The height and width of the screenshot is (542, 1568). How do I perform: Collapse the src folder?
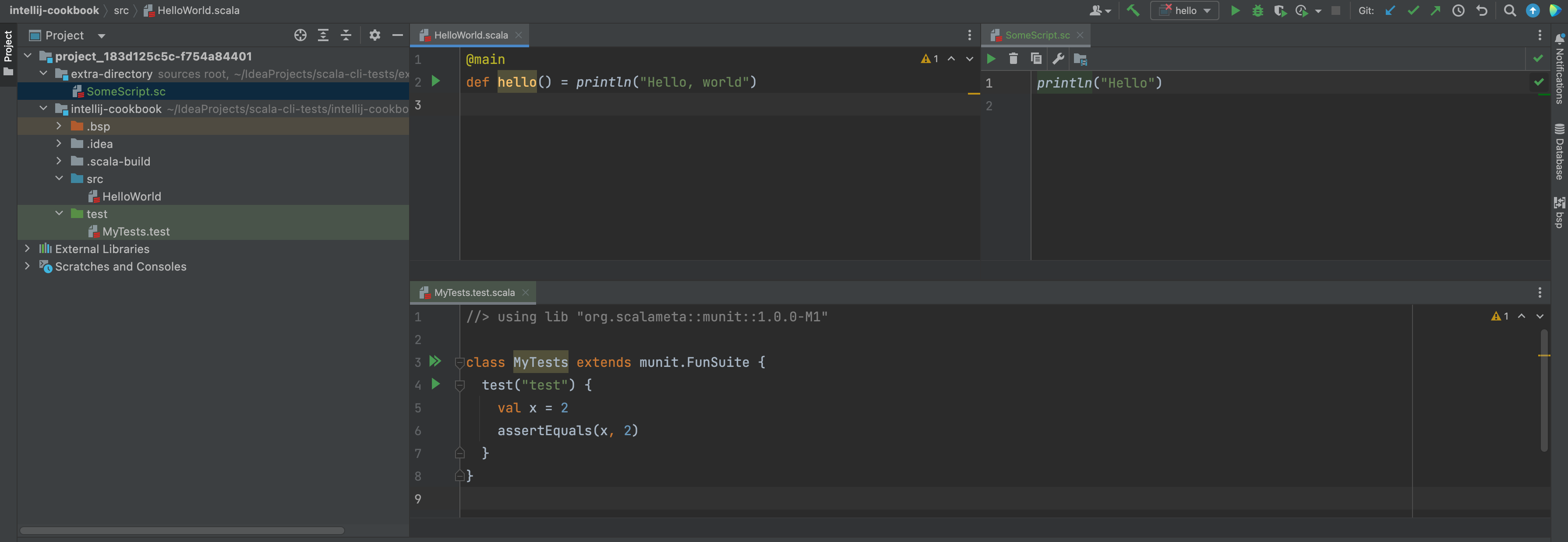click(x=59, y=178)
